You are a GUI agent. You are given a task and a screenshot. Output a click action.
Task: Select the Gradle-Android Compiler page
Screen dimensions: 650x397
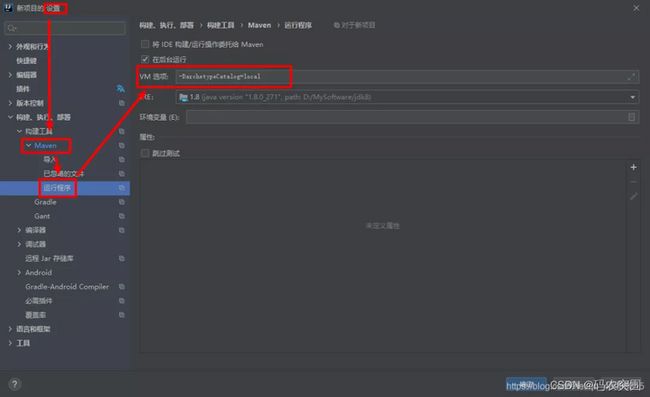67,286
